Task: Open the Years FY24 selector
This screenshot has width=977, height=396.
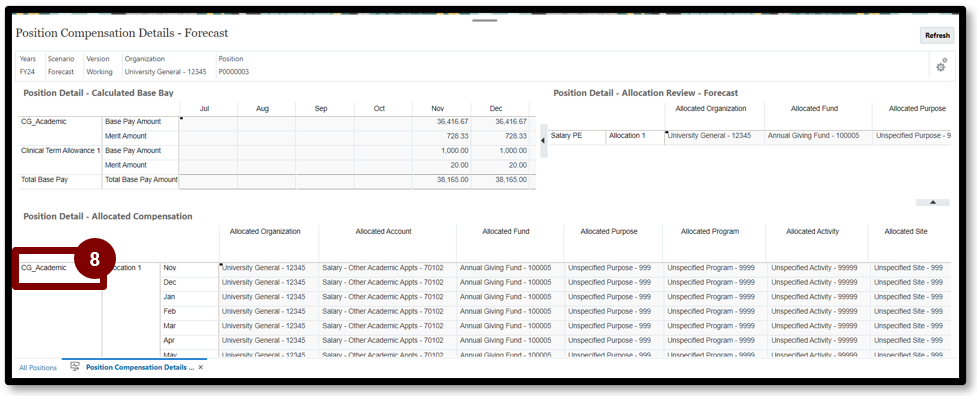Action: (28, 65)
